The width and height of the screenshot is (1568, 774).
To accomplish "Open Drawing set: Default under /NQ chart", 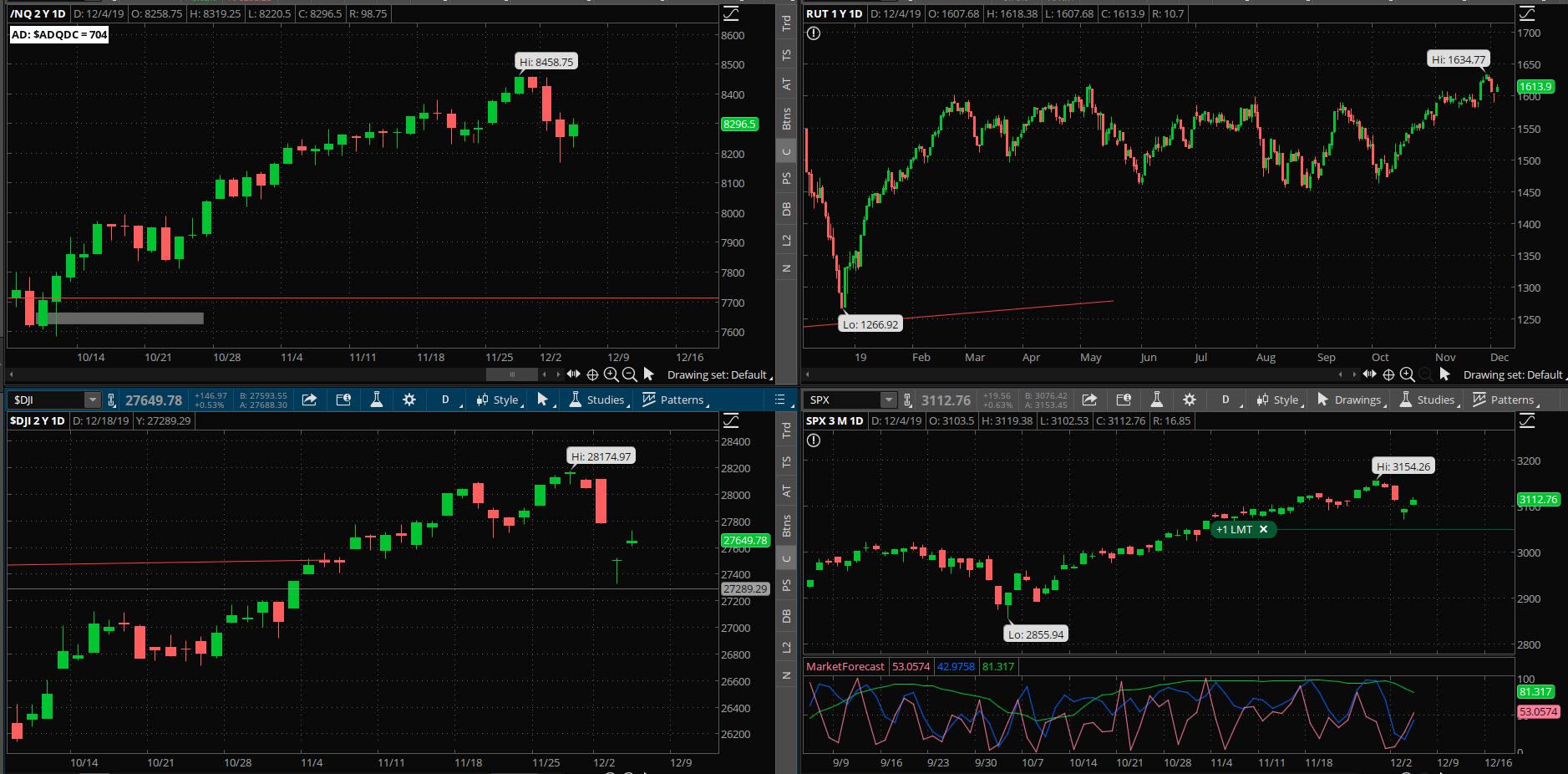I will (x=719, y=374).
